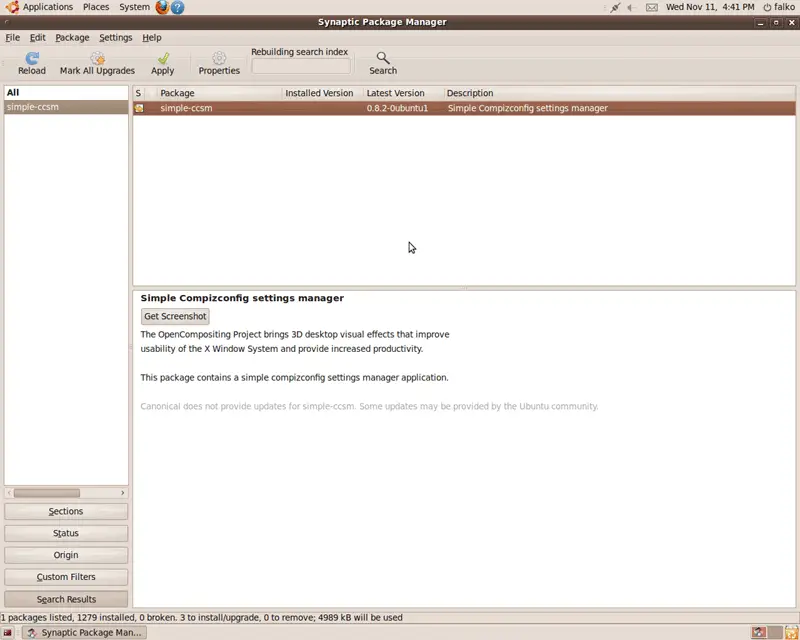800x640 pixels.
Task: Apply the marked changes
Action: coord(163,64)
